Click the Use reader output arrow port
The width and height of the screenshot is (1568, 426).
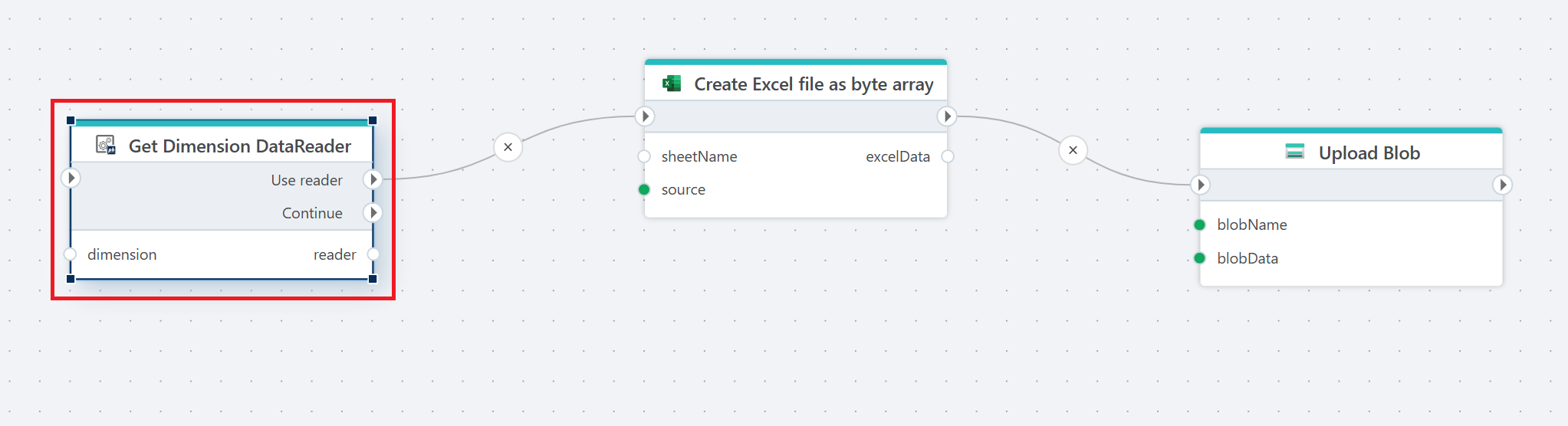(373, 179)
